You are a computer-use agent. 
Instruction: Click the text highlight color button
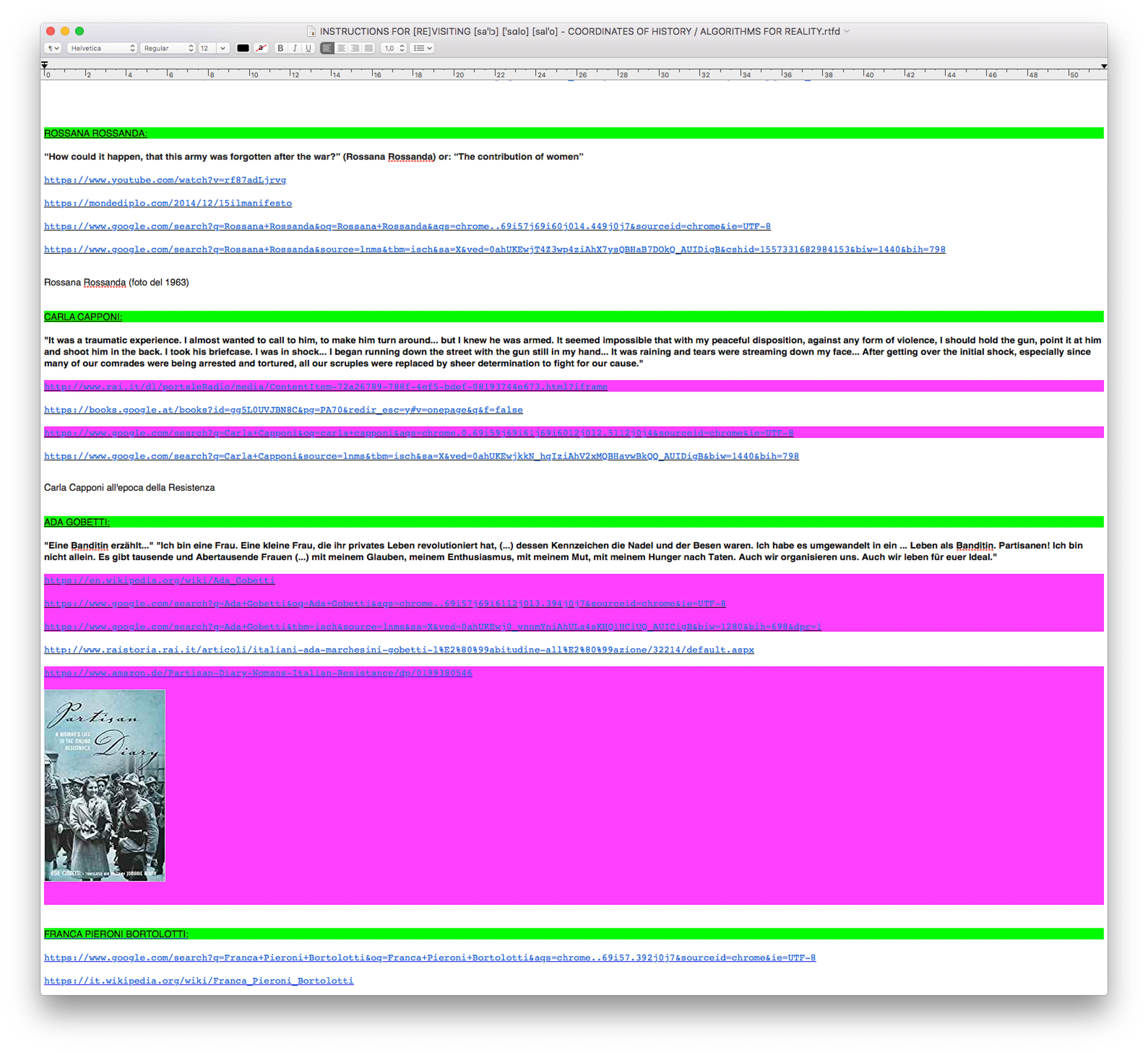point(261,48)
